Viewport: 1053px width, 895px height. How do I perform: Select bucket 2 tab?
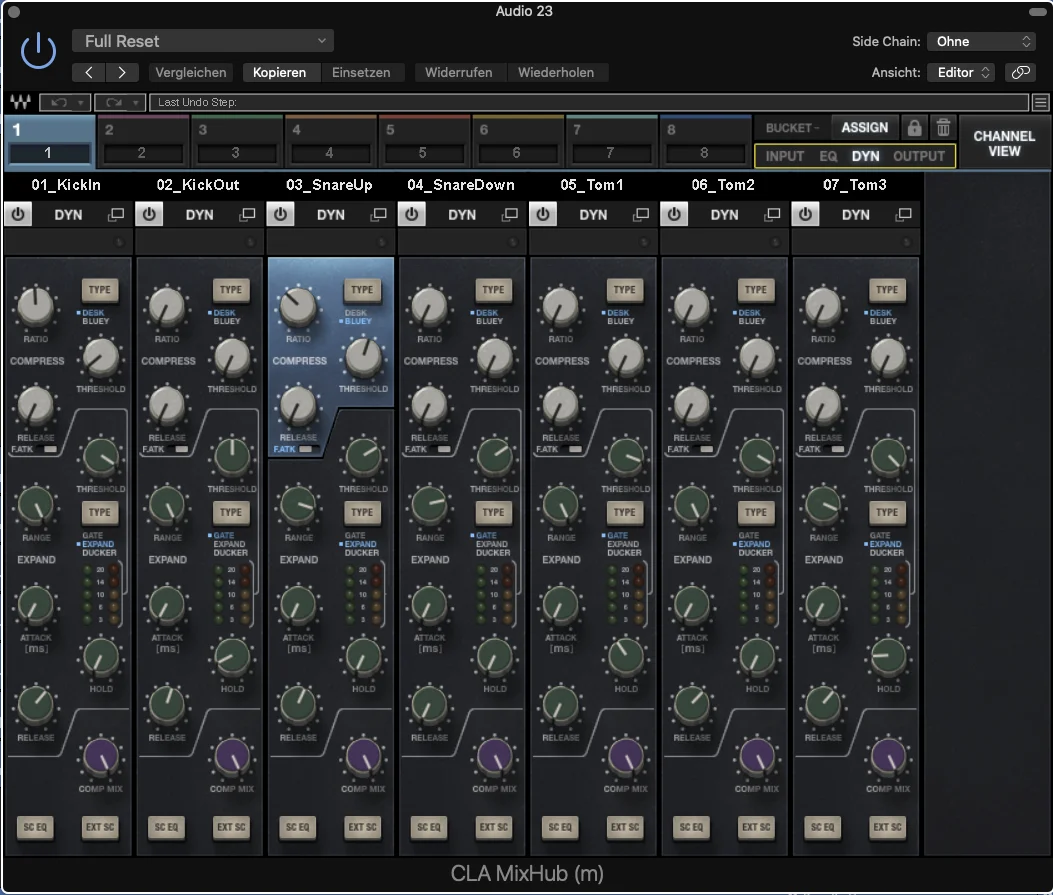[x=142, y=141]
